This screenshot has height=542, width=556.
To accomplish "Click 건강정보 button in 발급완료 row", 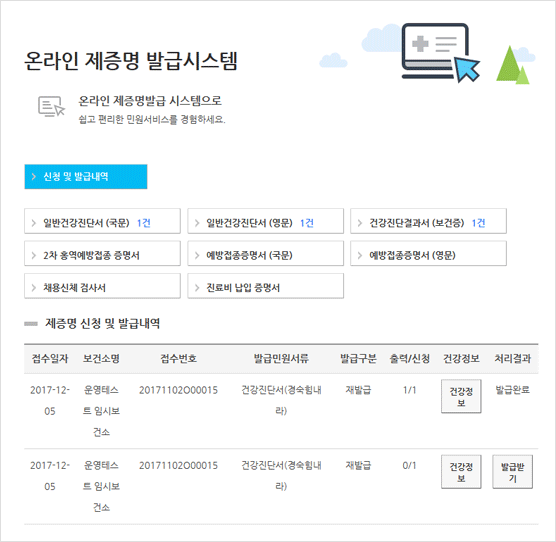I will pos(461,396).
